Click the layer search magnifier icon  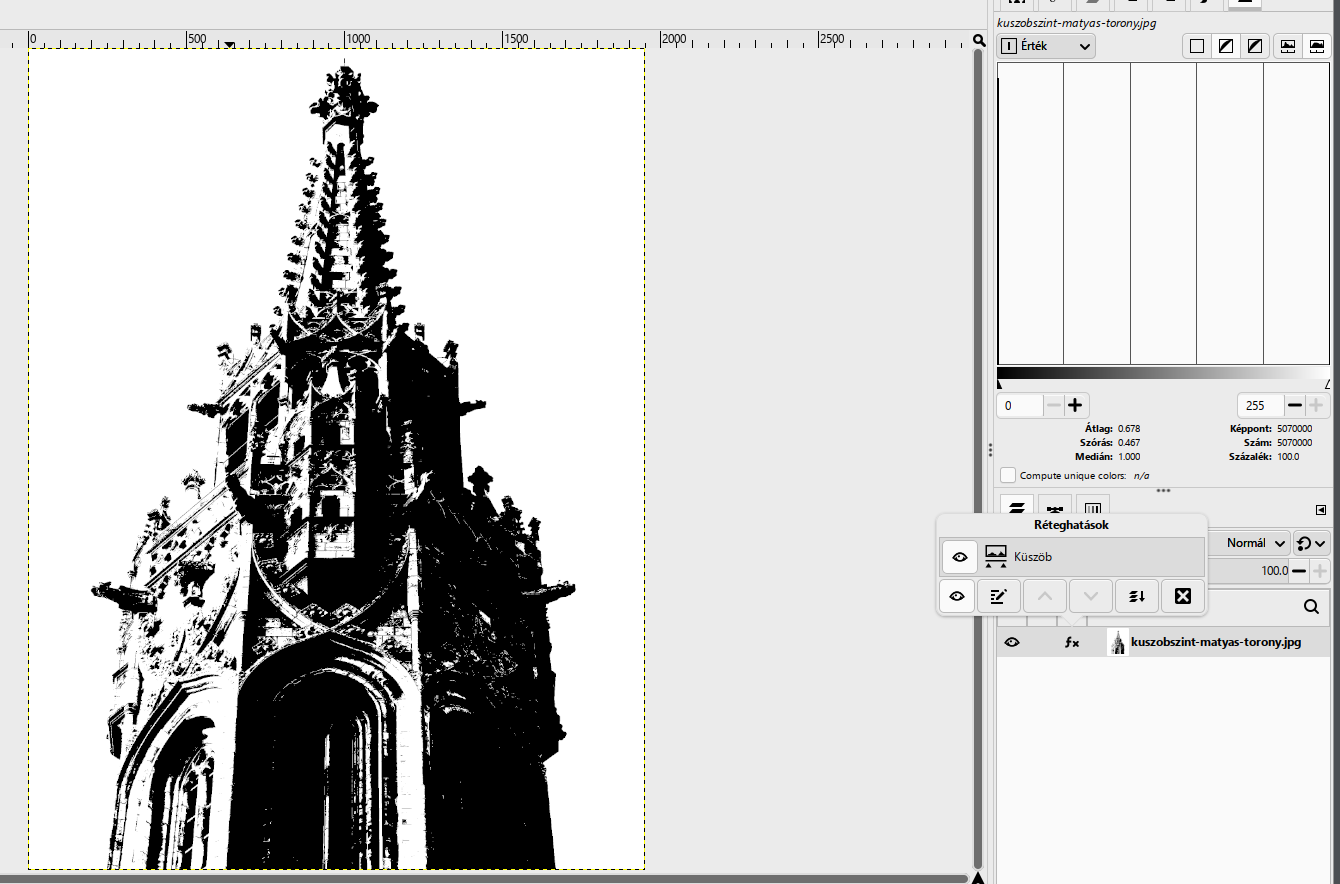1311,606
